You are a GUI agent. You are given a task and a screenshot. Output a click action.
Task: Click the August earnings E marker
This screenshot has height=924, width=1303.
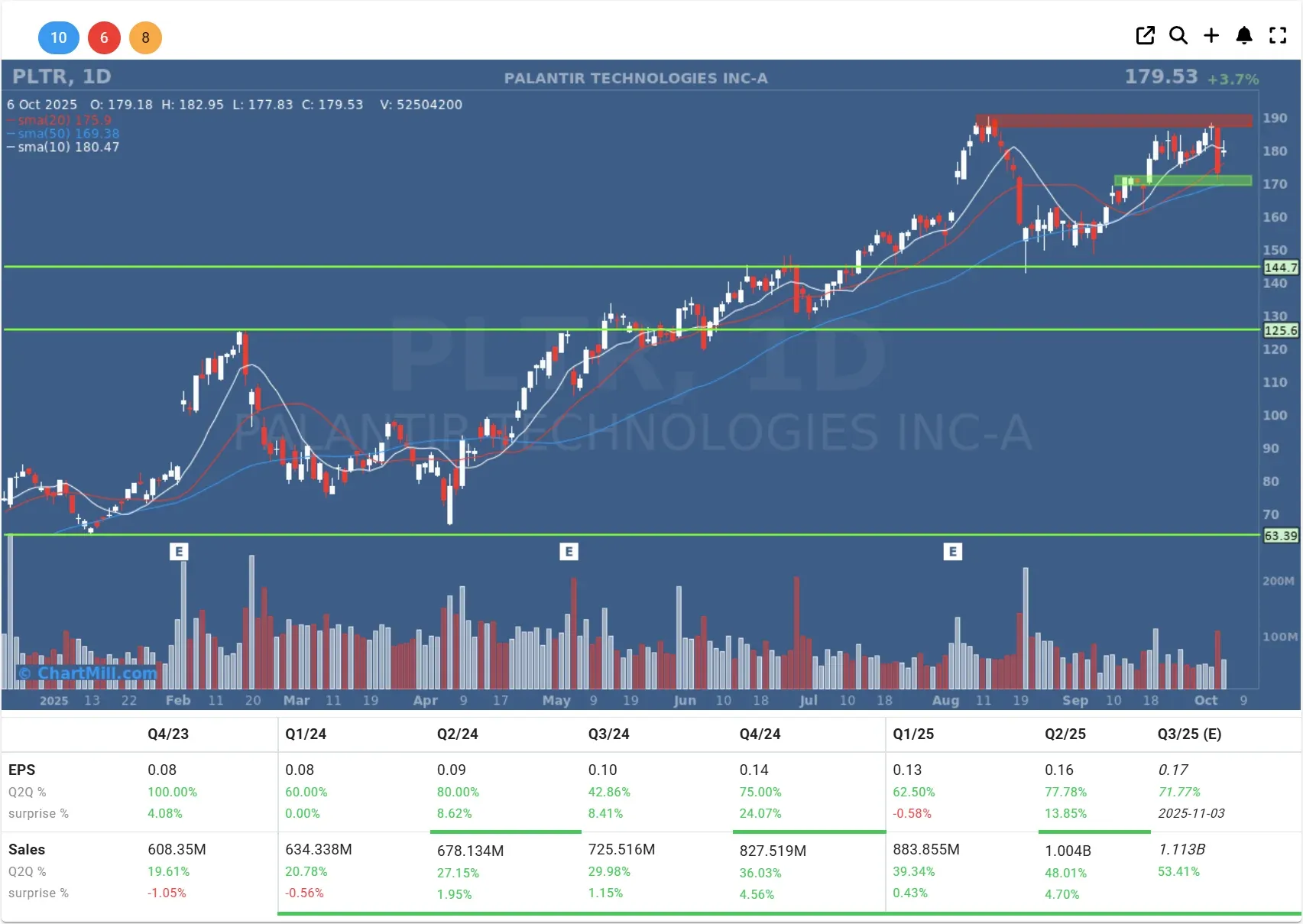pos(952,552)
